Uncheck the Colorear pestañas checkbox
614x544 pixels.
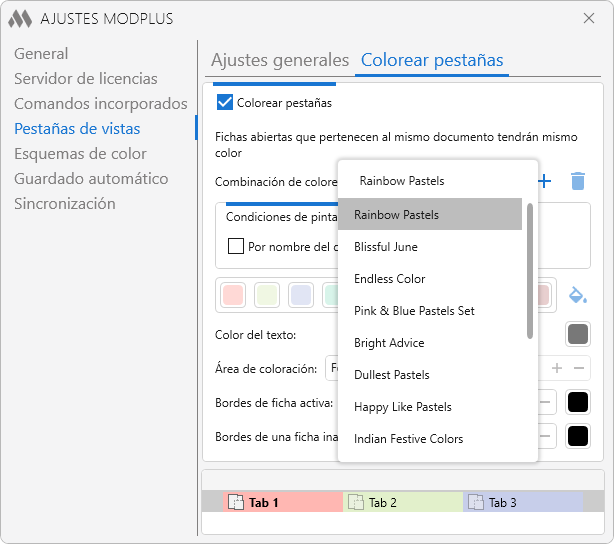coord(225,103)
